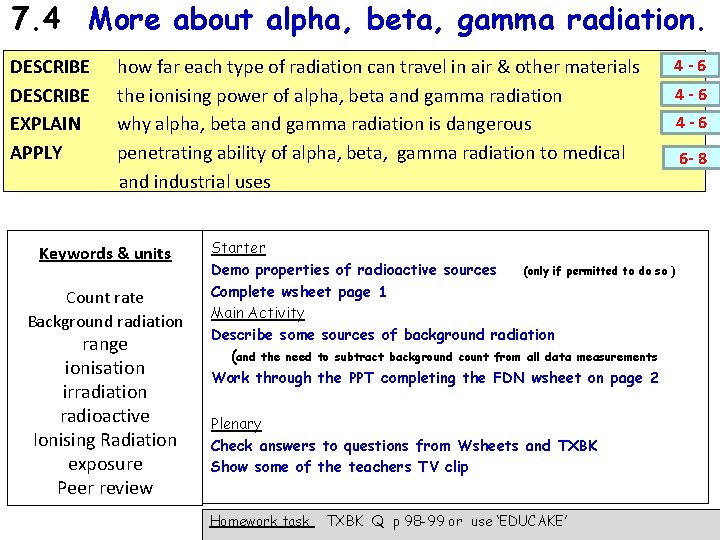The width and height of the screenshot is (720, 540).
Task: Click the 'Main Activity' heading
Action: 258,313
